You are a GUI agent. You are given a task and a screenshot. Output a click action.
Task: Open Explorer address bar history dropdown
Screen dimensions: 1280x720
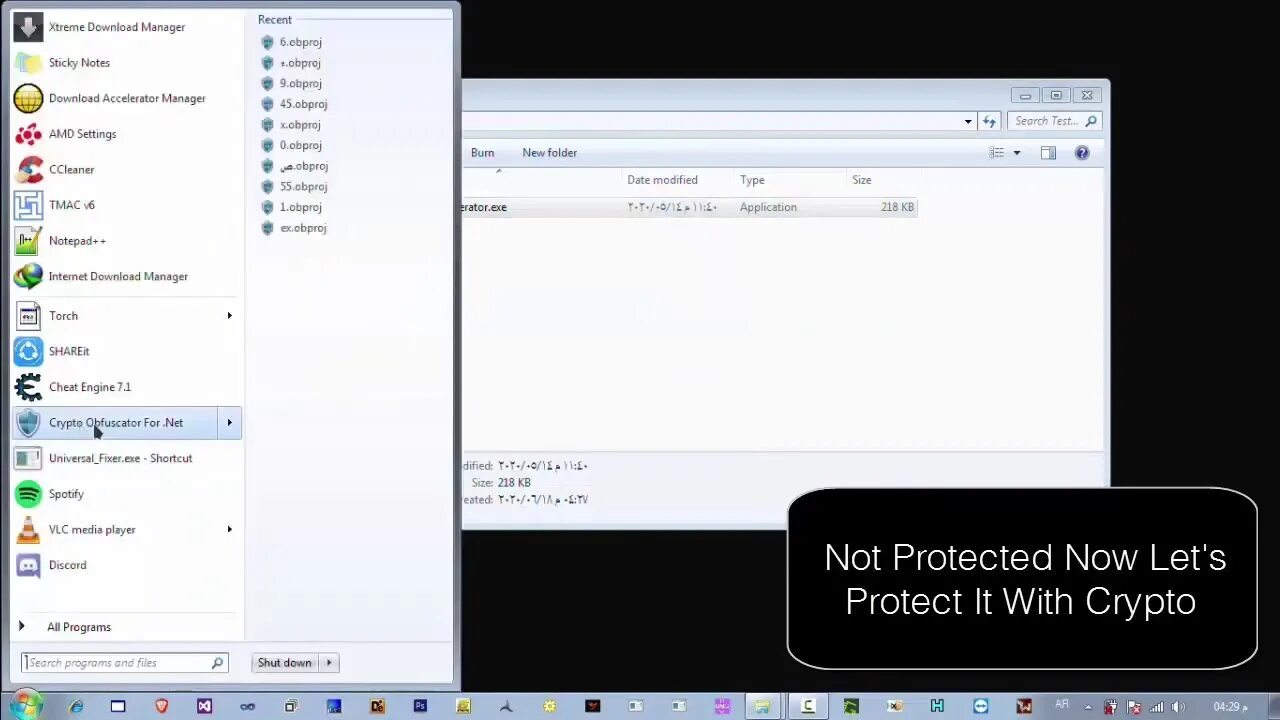(968, 121)
